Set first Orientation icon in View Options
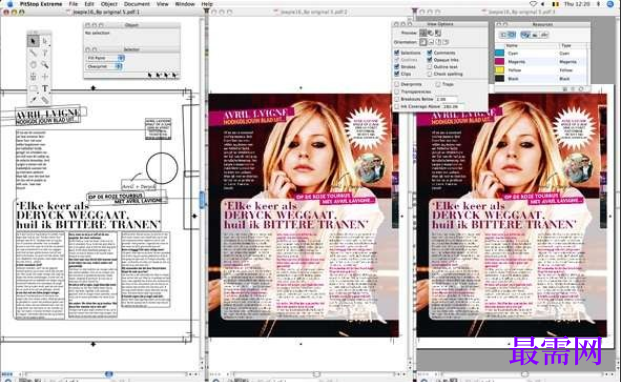The height and width of the screenshot is (382, 621). tap(423, 42)
